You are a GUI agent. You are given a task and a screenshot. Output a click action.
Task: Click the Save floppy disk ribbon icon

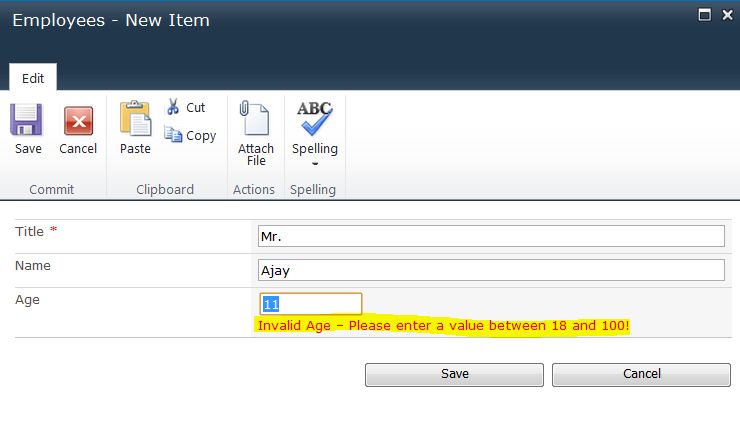tap(28, 122)
